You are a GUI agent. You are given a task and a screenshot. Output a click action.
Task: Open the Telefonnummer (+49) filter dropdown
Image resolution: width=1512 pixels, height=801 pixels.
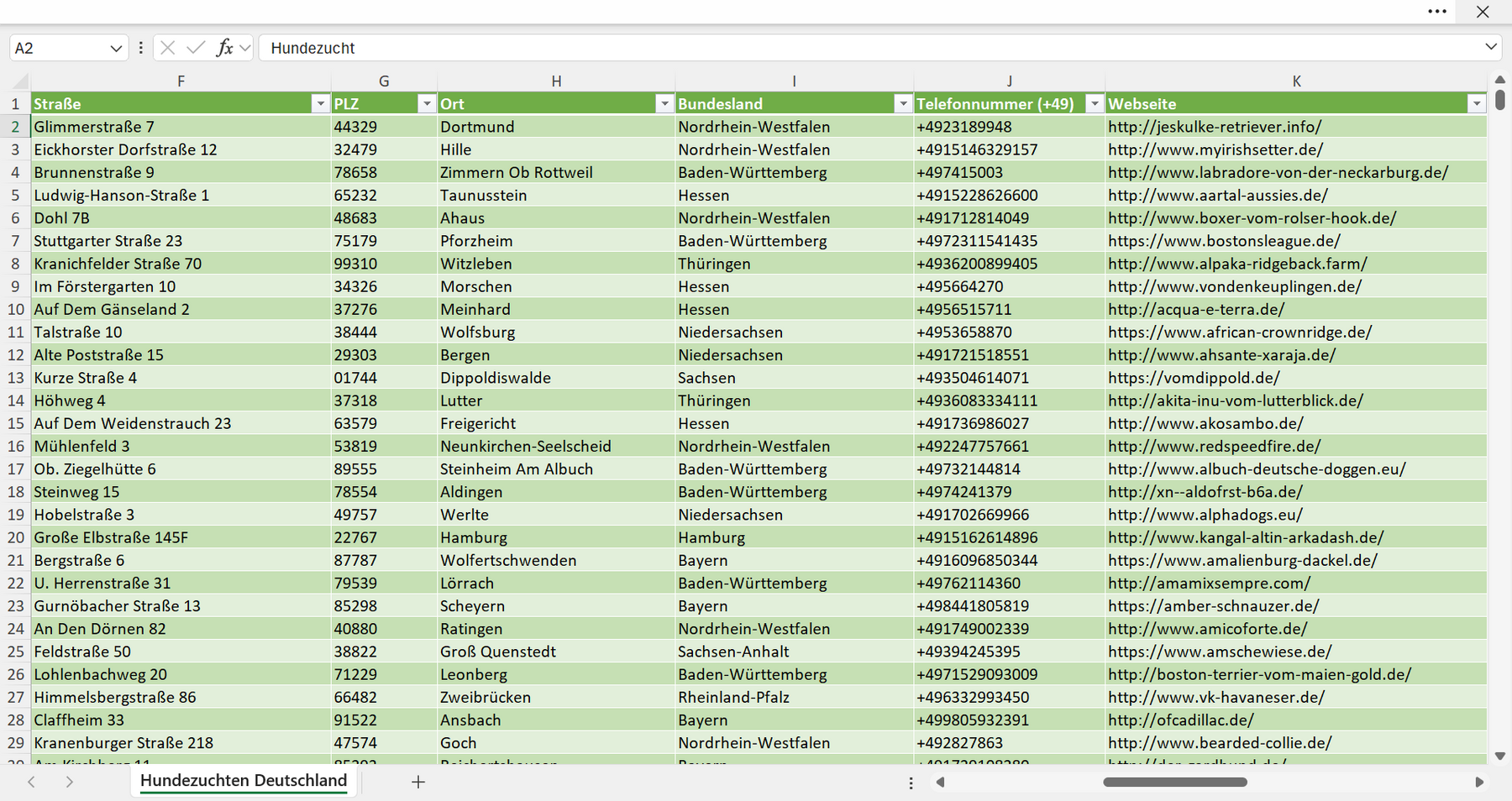[x=1094, y=103]
